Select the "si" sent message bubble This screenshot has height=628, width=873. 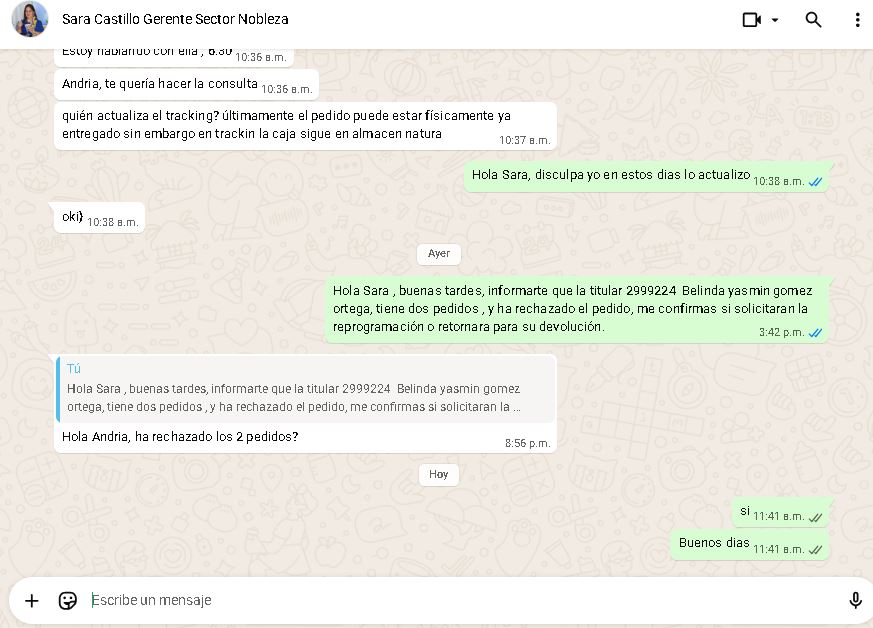(745, 511)
